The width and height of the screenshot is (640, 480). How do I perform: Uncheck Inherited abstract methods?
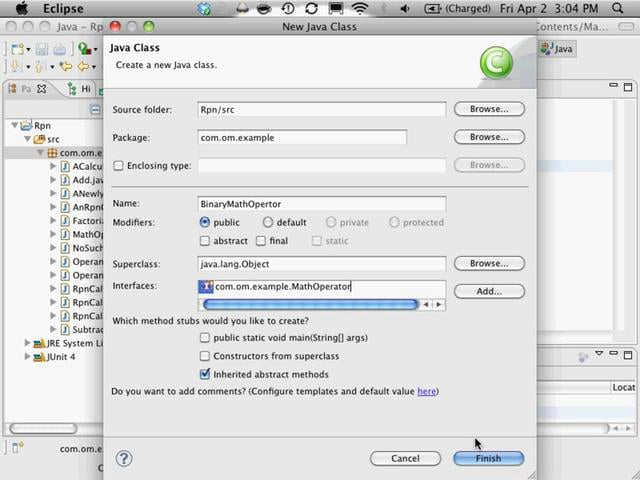point(205,374)
